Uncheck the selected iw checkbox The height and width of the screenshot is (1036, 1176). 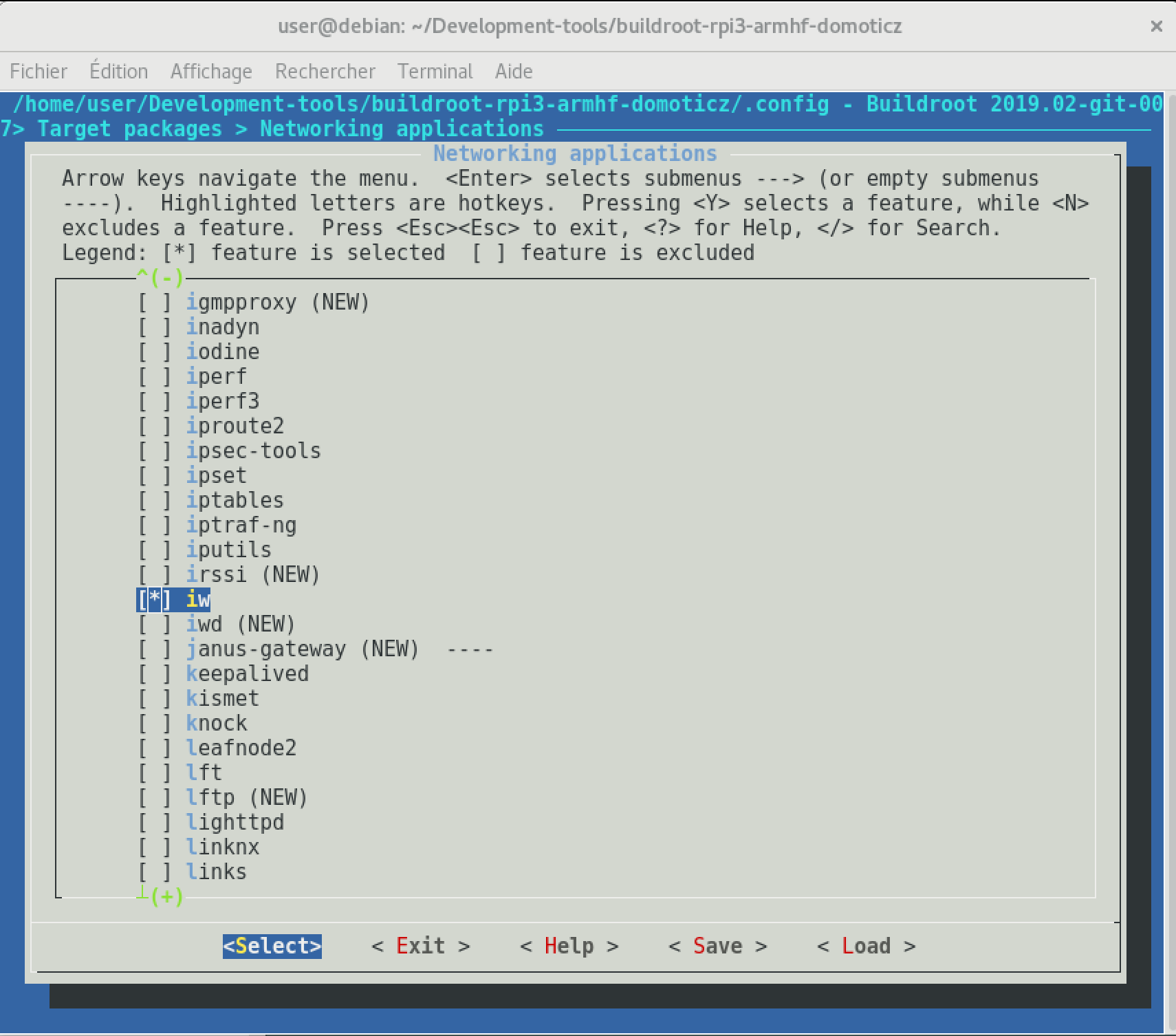click(x=155, y=600)
